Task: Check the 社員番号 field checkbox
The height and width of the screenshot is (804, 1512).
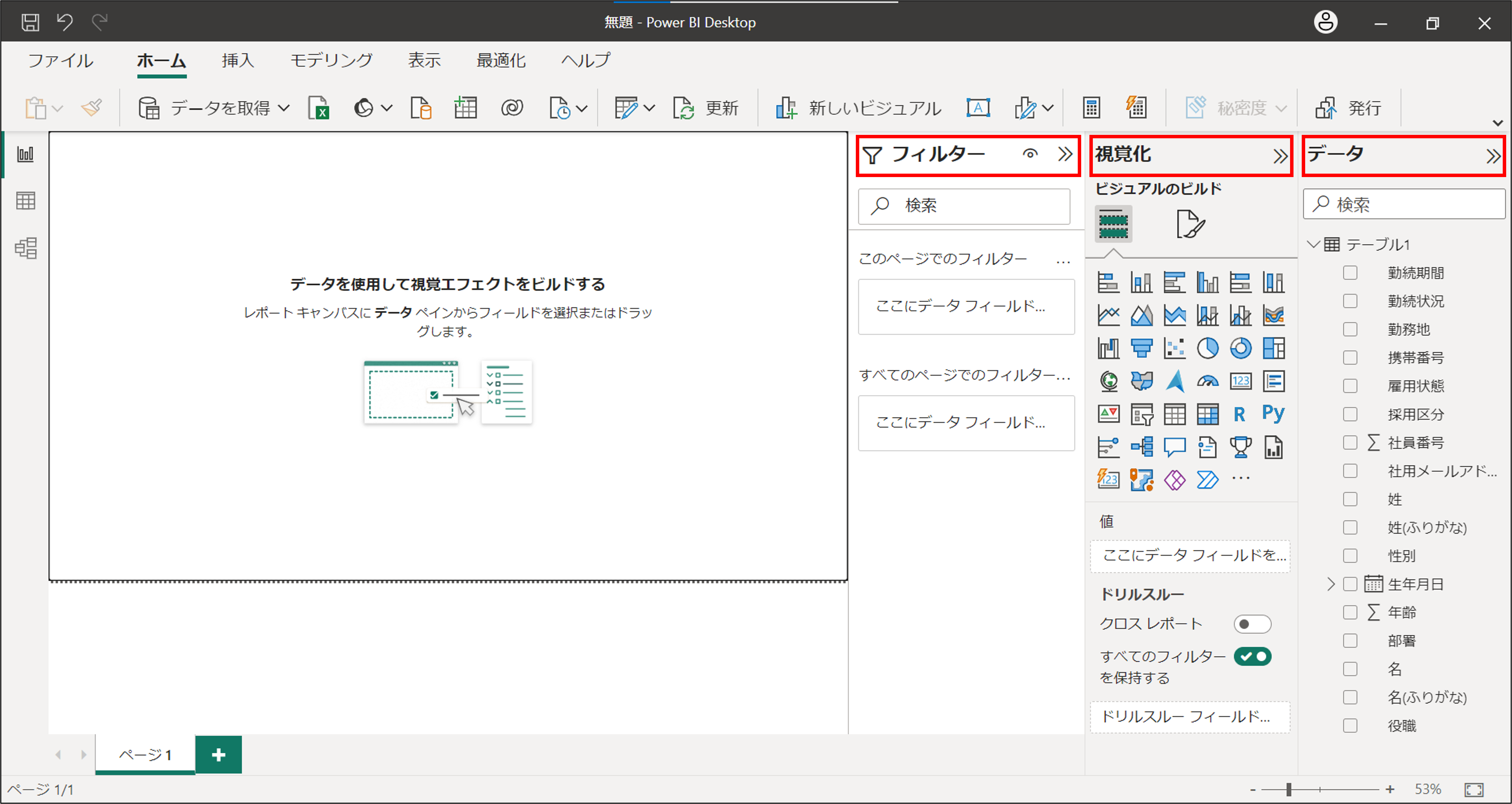Action: [x=1350, y=443]
